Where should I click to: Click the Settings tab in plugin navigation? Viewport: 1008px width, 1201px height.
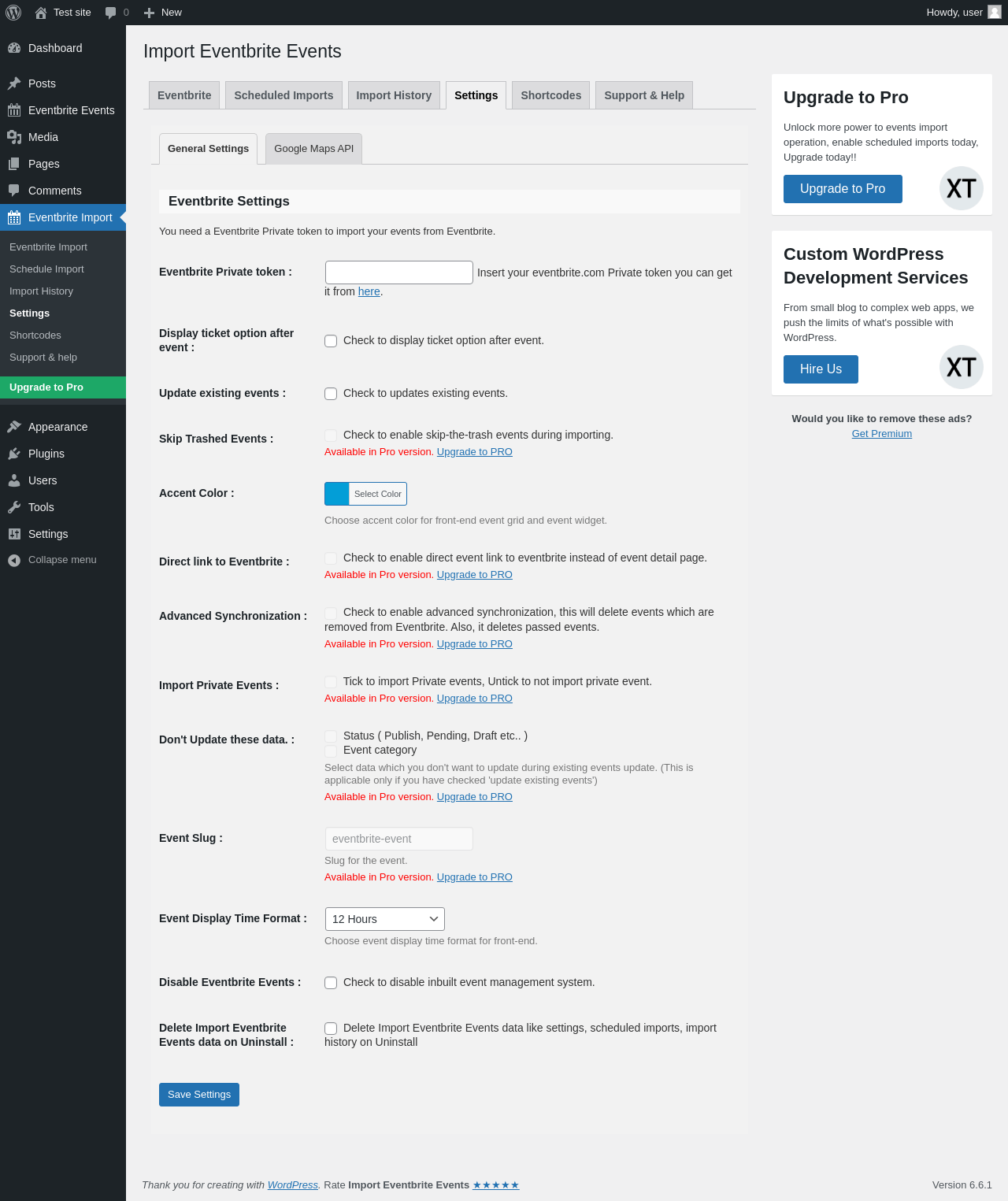pyautogui.click(x=476, y=95)
